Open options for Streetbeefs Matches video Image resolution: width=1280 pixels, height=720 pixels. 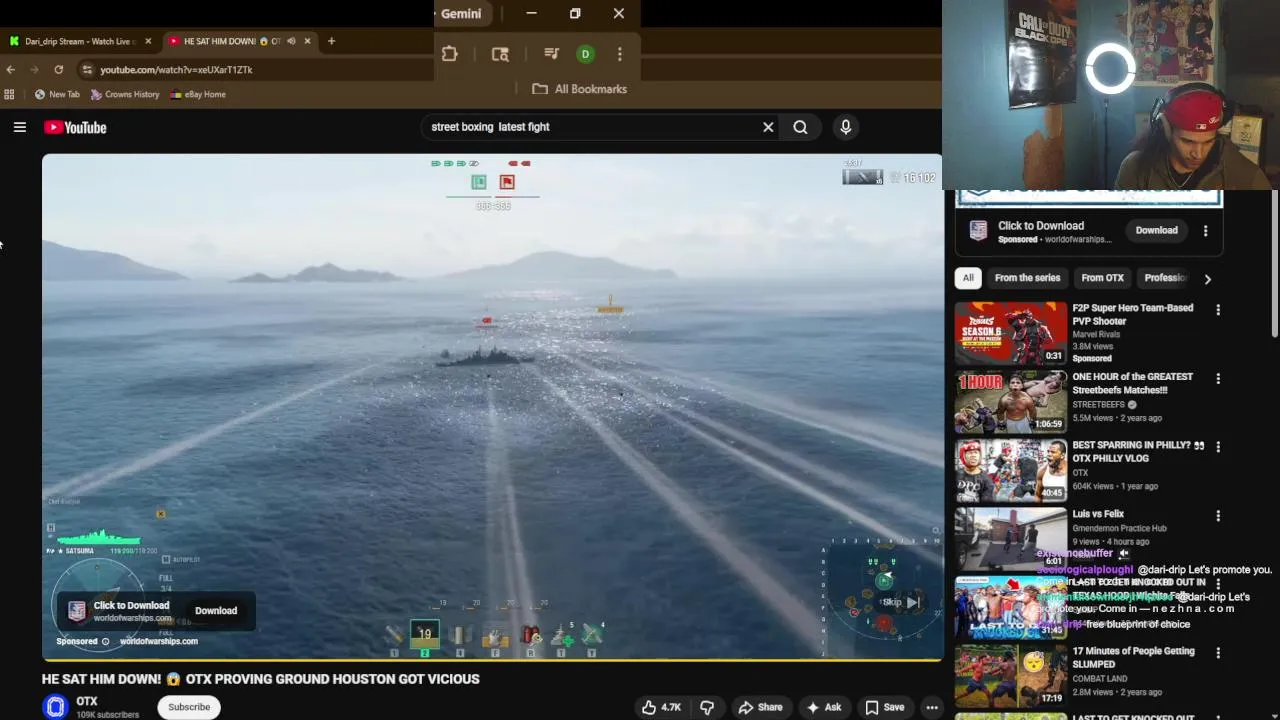pyautogui.click(x=1218, y=379)
